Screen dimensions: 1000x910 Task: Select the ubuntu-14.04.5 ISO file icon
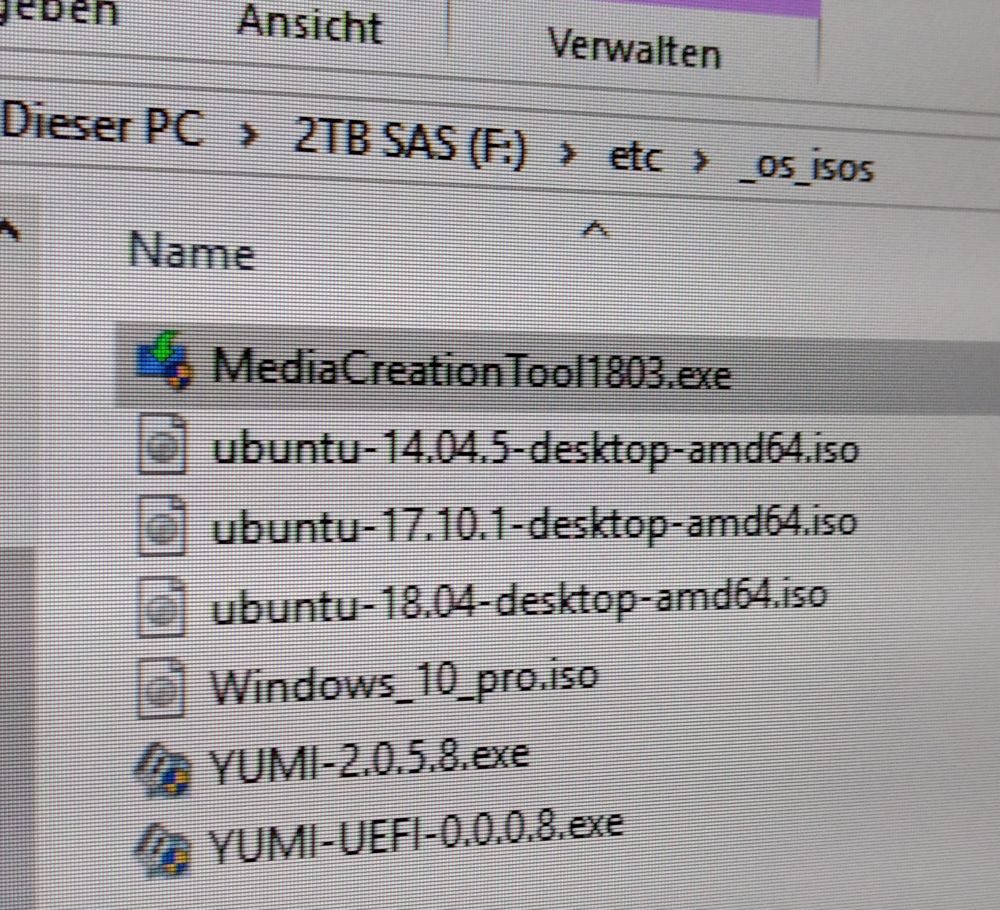[x=162, y=444]
